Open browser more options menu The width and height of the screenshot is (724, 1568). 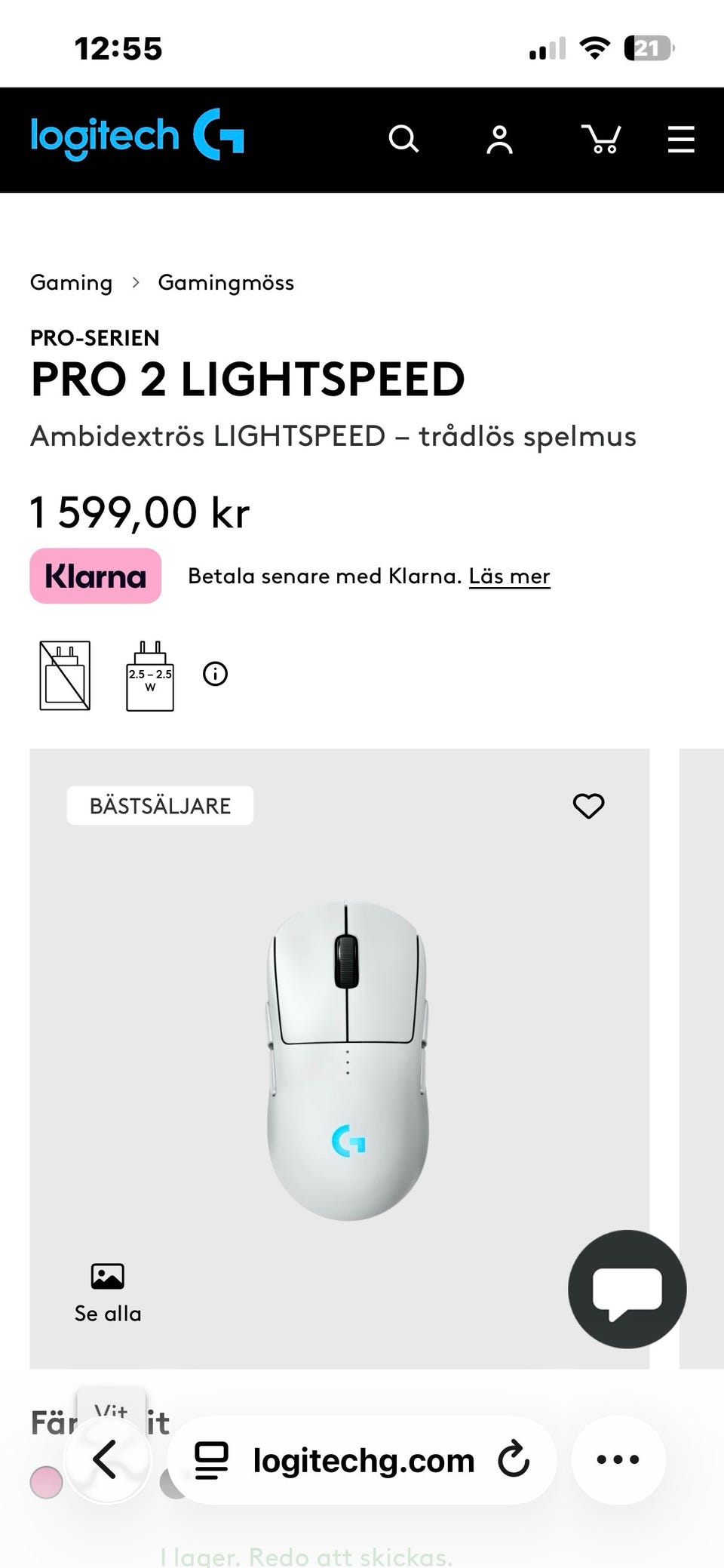coord(618,1459)
